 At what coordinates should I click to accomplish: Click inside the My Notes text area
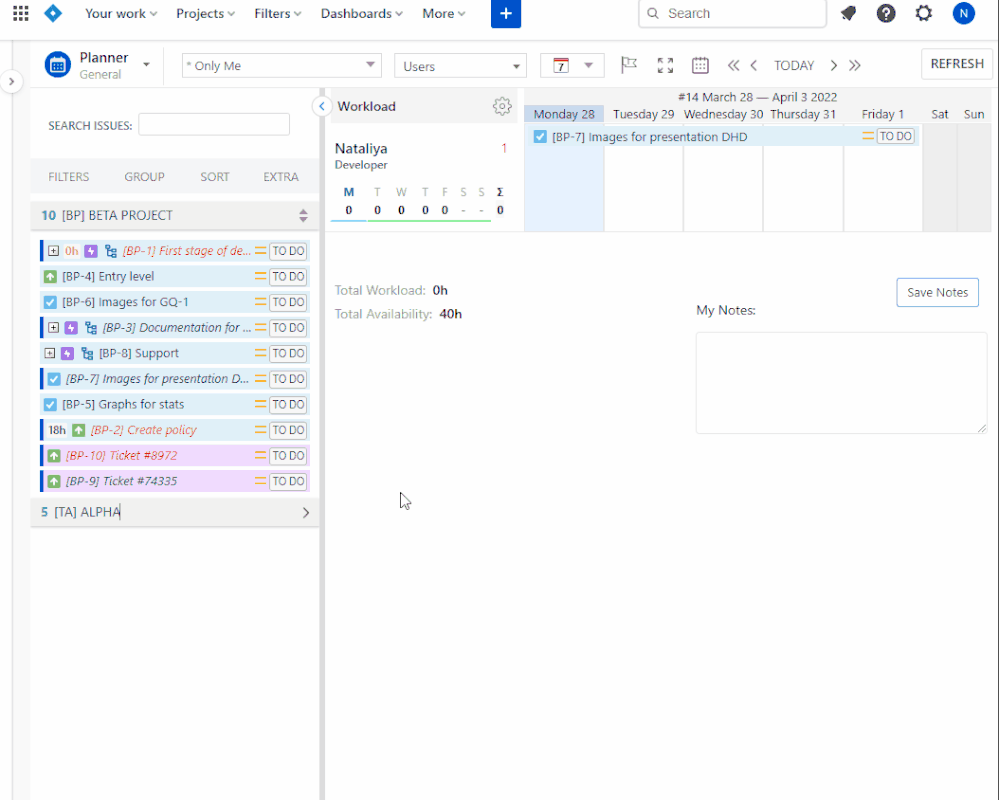[x=841, y=382]
